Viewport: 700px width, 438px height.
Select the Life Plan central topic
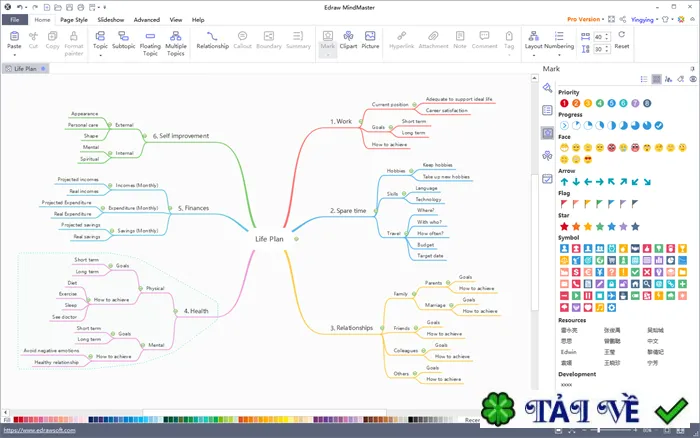(x=269, y=239)
